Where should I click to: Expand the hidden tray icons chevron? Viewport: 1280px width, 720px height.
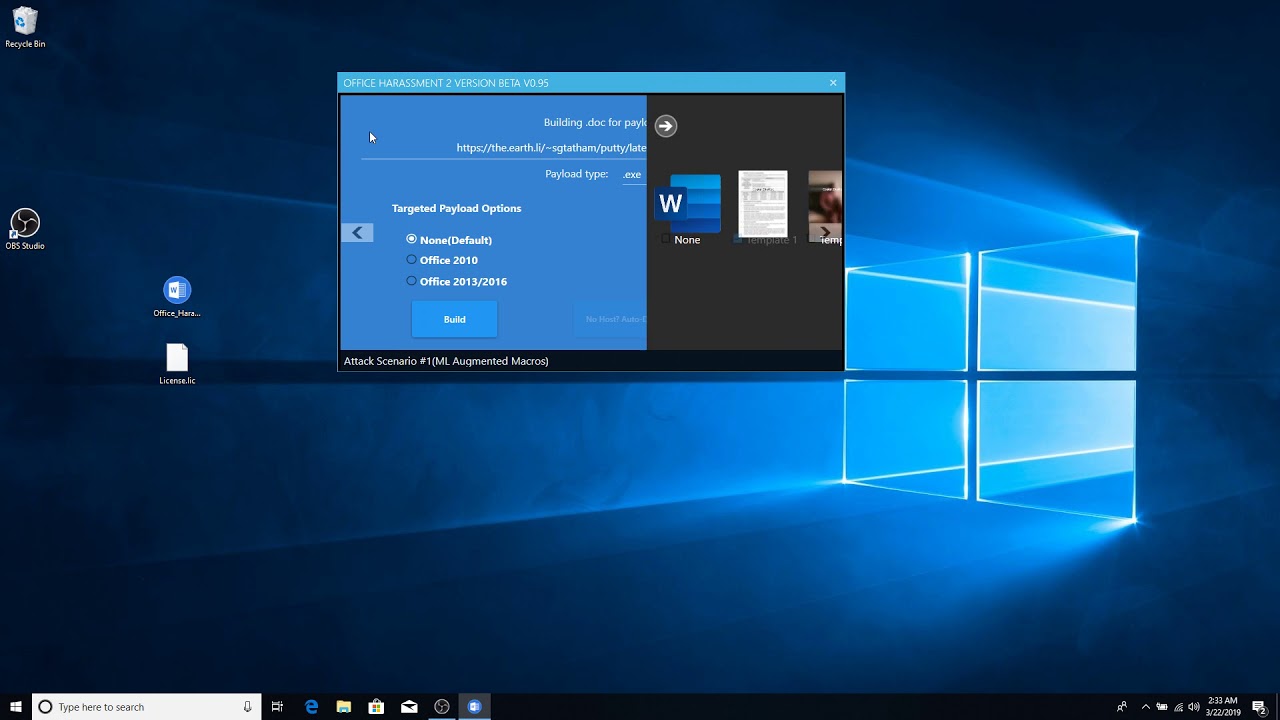[x=1146, y=707]
